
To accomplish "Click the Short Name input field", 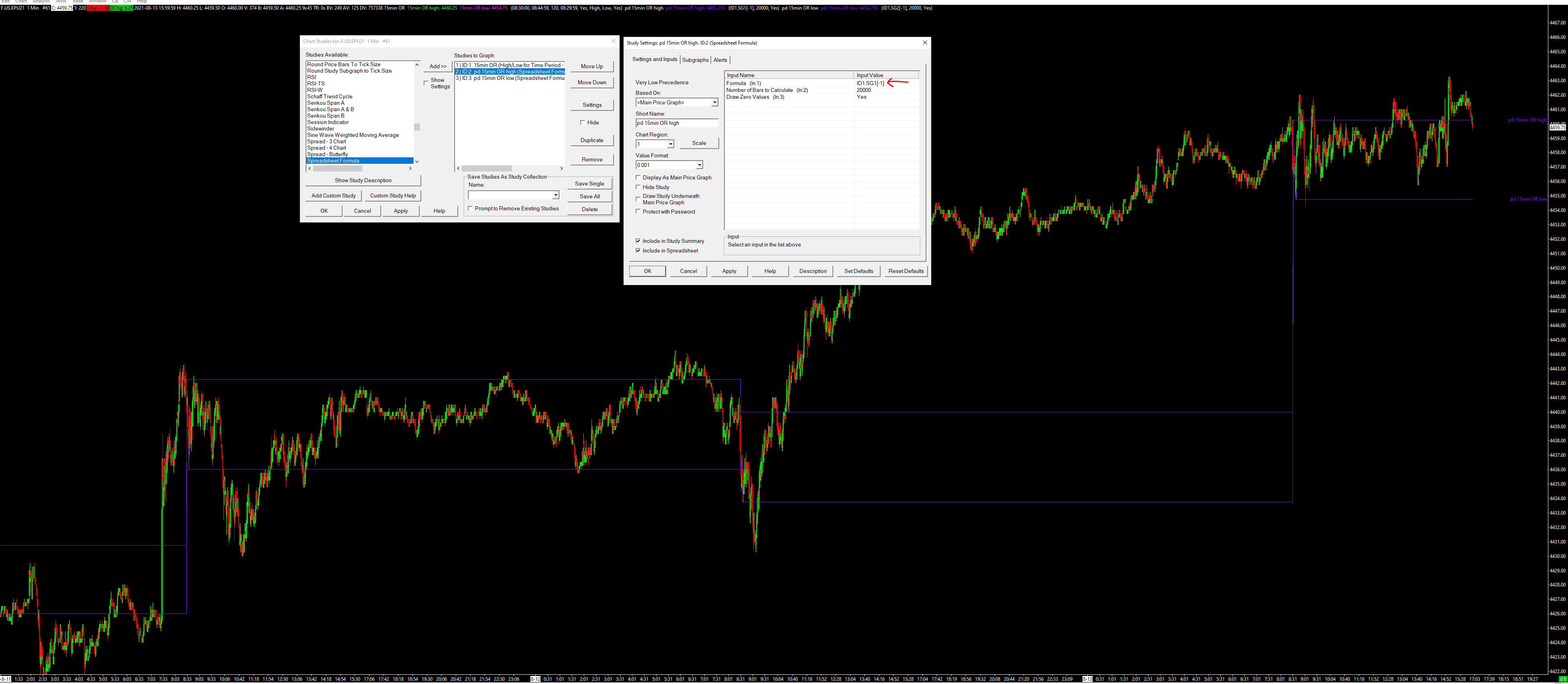I will click(x=676, y=124).
